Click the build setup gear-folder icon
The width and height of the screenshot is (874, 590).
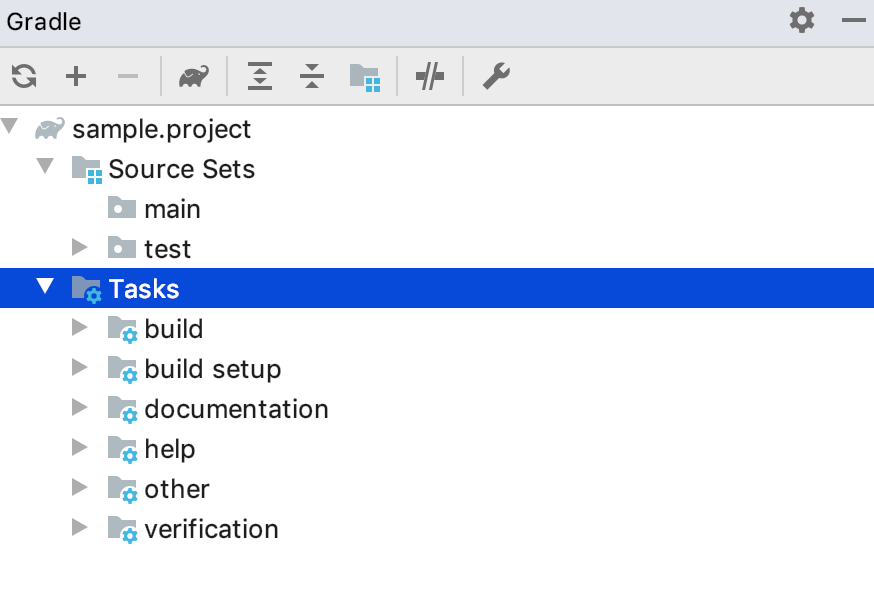click(123, 370)
